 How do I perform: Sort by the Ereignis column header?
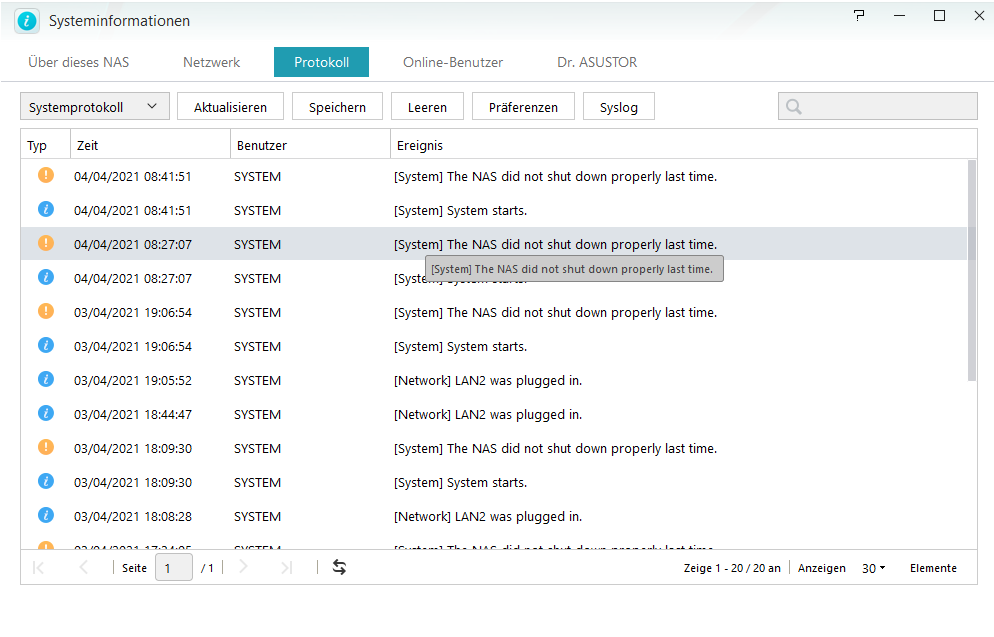click(683, 145)
